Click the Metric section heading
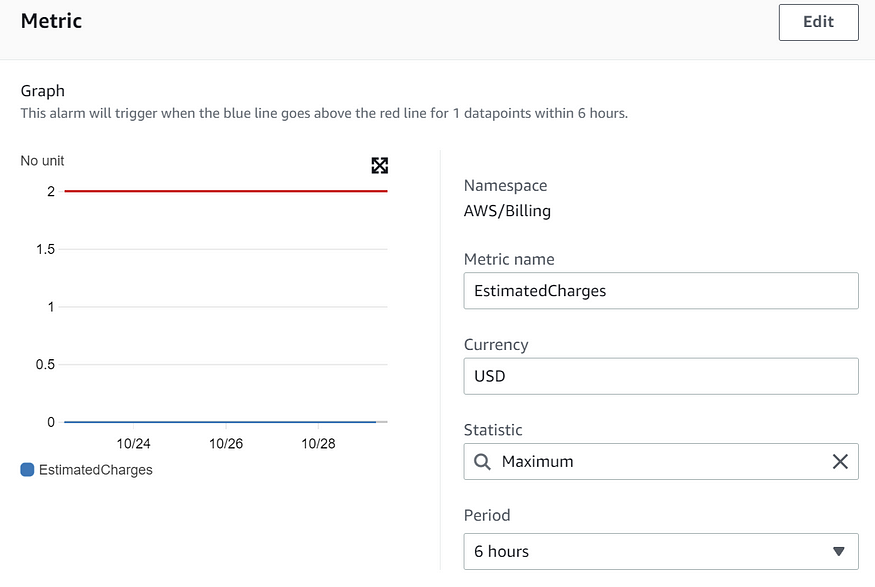 [51, 21]
